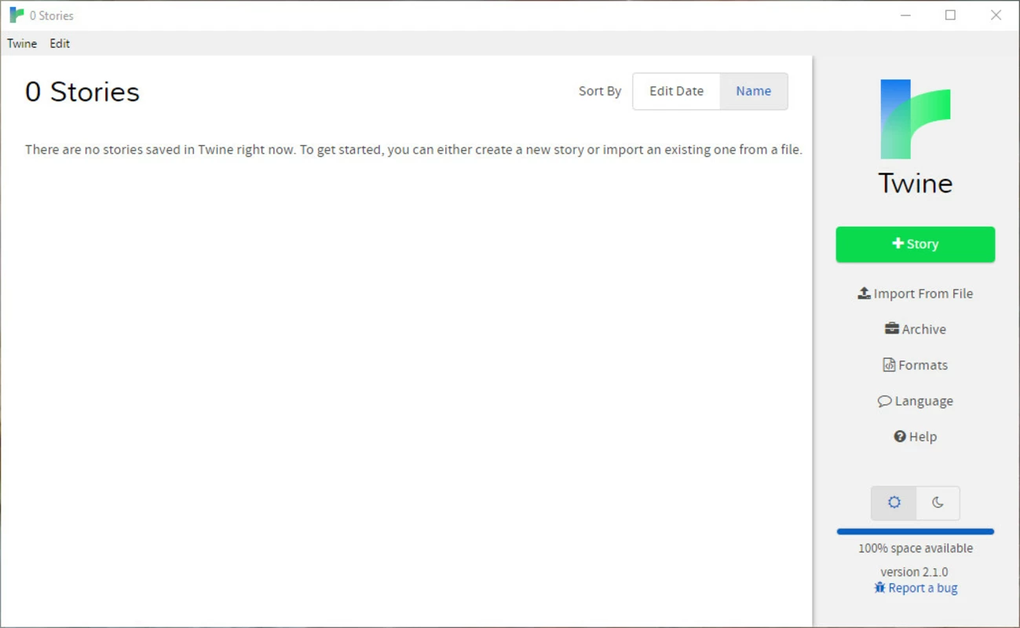This screenshot has height=628, width=1020.
Task: Click the '0 Stories' heading
Action: click(x=82, y=92)
